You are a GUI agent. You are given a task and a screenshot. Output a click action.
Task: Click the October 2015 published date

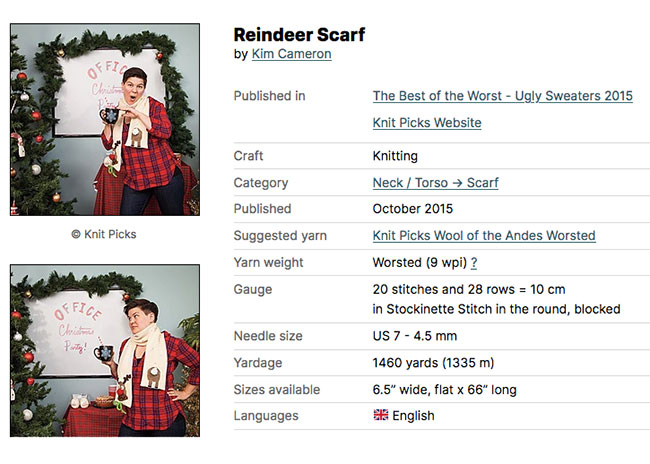point(412,209)
